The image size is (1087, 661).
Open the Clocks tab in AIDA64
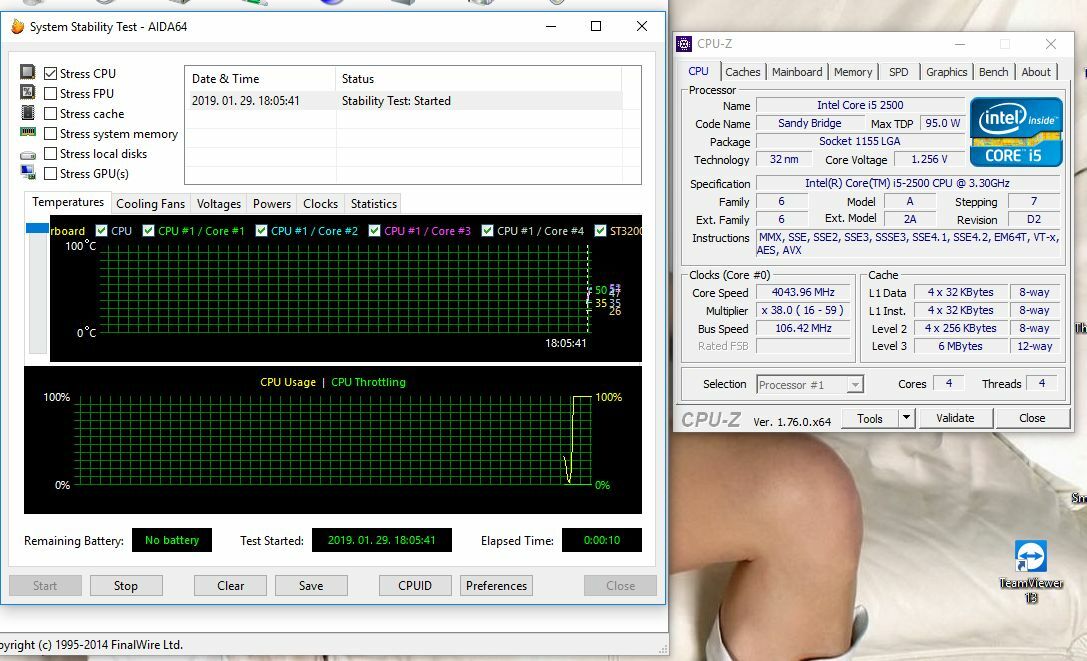(320, 204)
